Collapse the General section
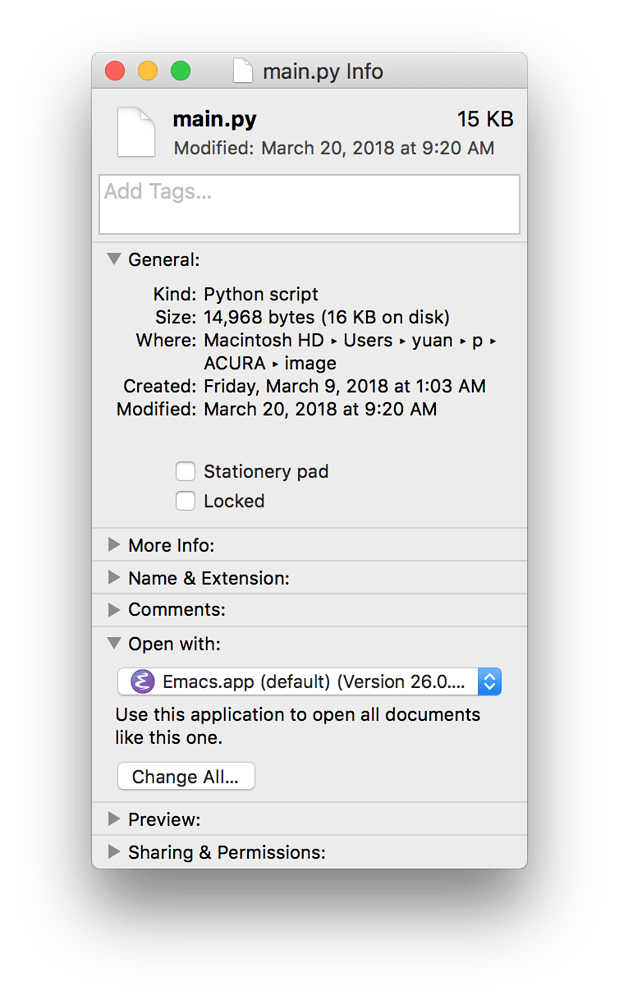Screen dimensions: 618x1000 point(113,259)
